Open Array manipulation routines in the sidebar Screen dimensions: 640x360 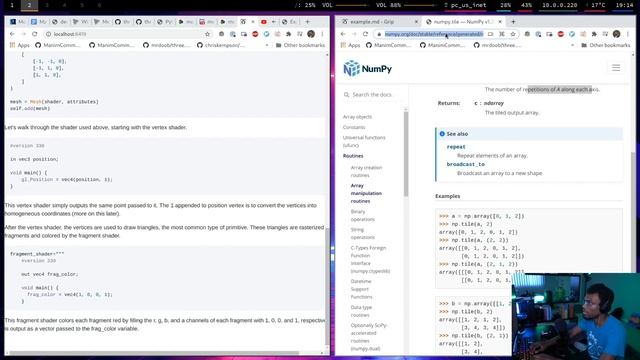[x=366, y=193]
